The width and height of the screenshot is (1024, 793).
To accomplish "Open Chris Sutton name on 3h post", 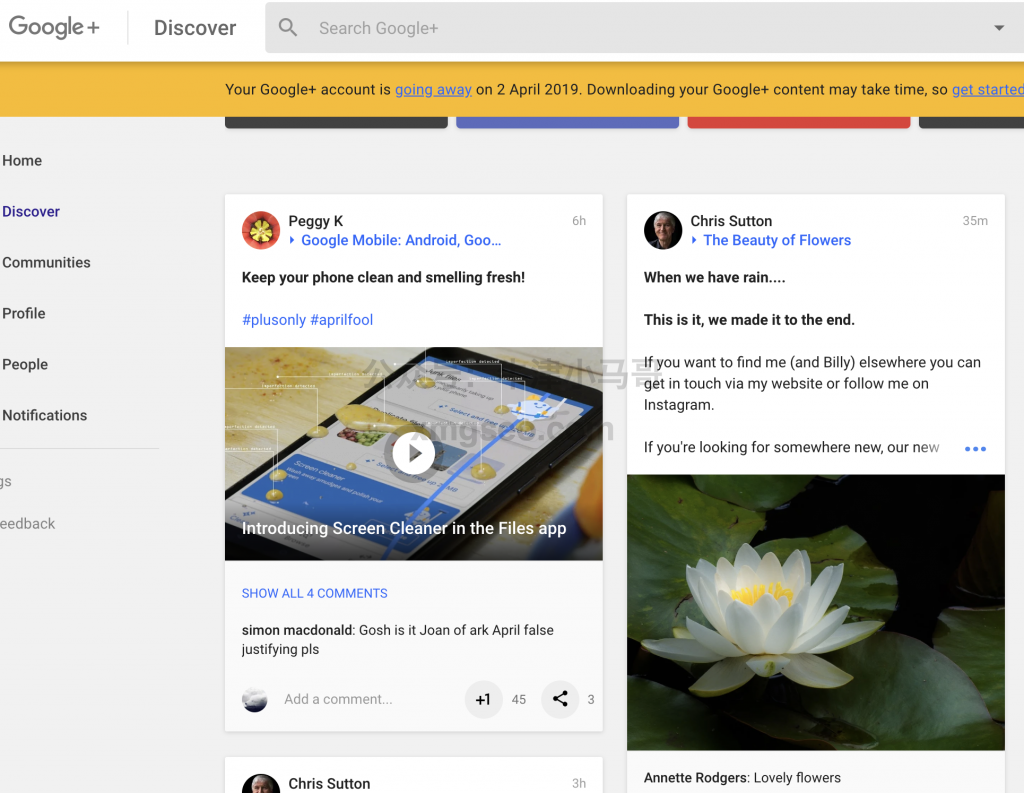I will [329, 783].
